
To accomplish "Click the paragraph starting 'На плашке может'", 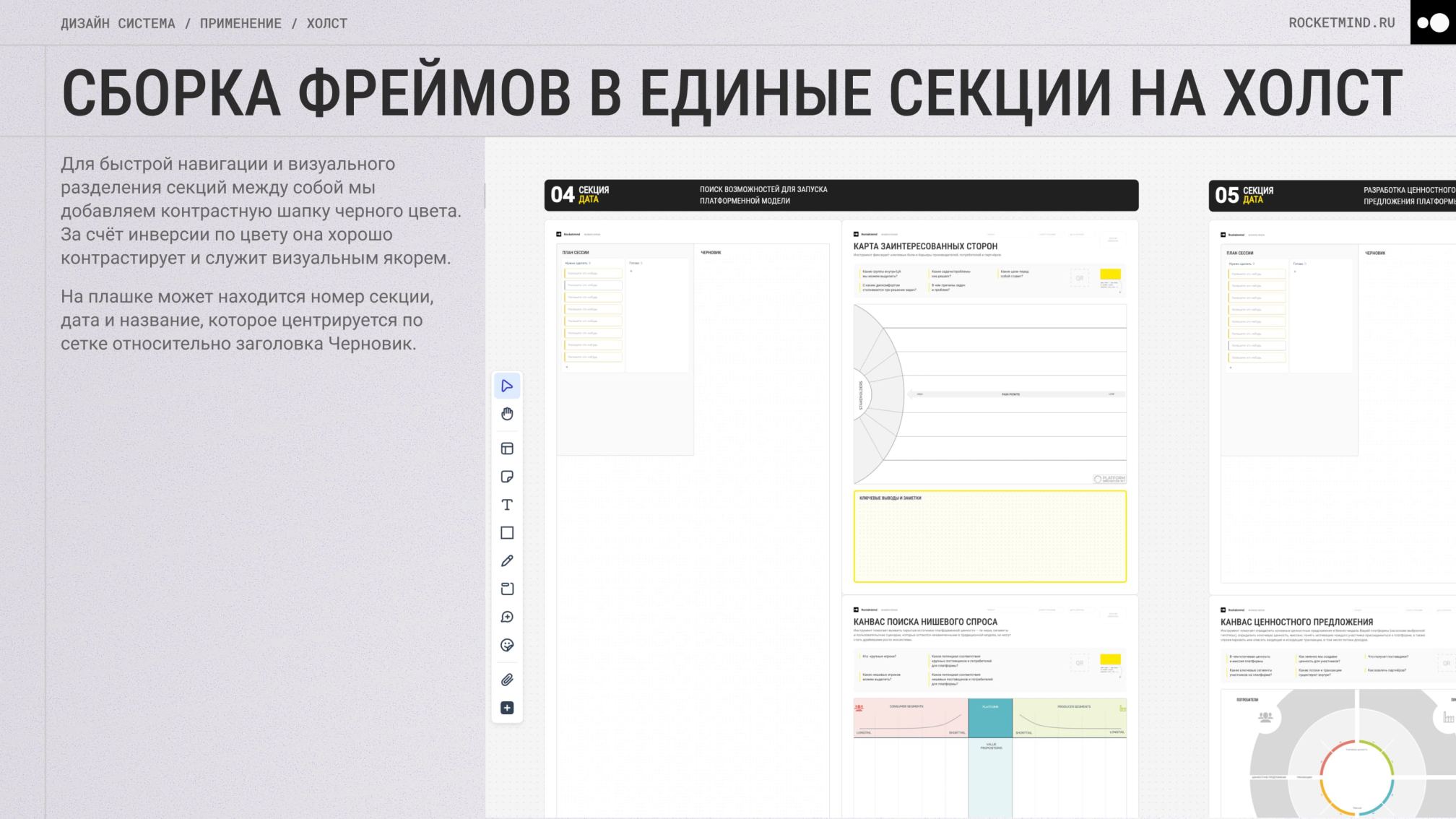I will 248,320.
